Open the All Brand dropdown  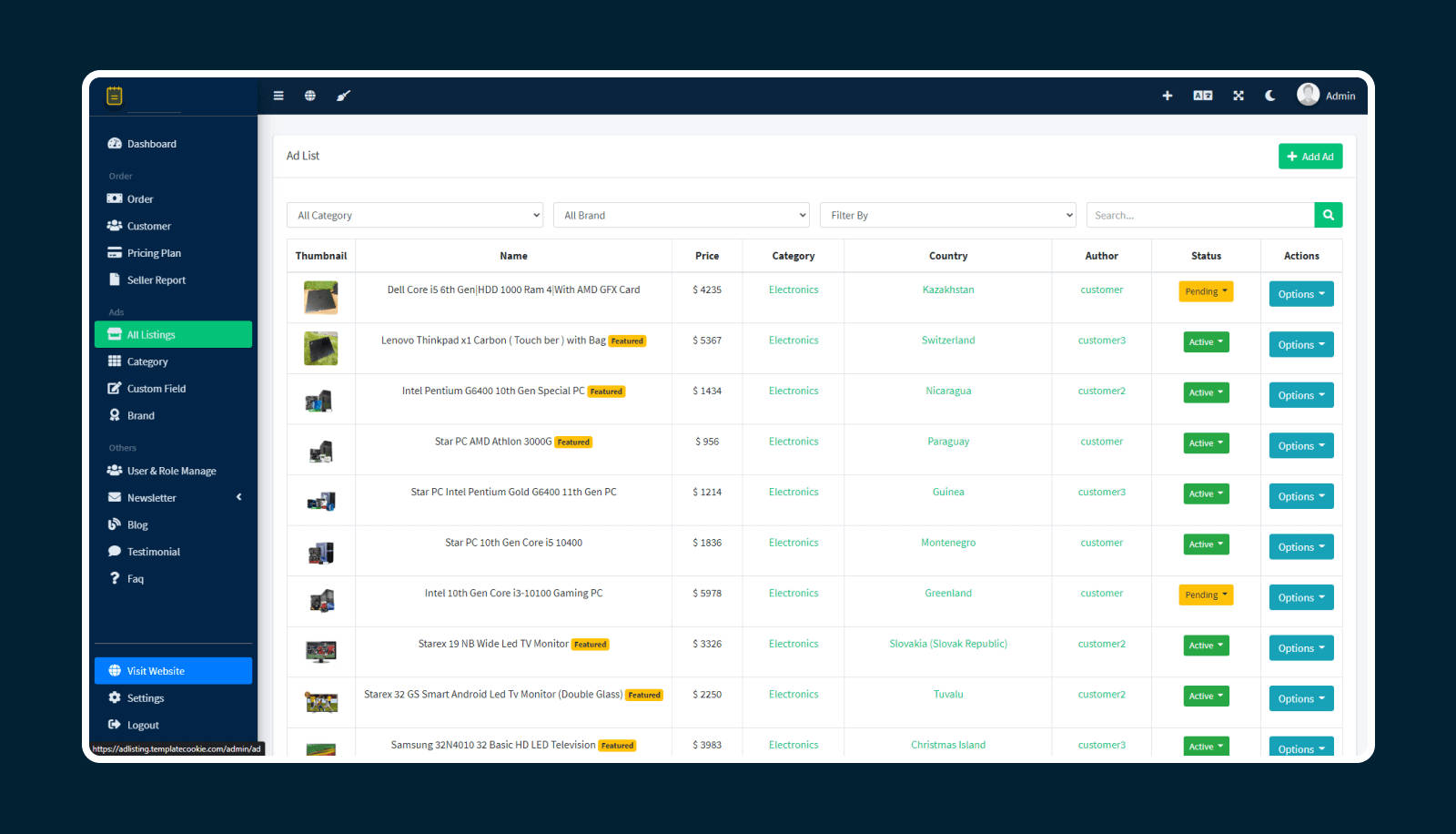point(682,215)
